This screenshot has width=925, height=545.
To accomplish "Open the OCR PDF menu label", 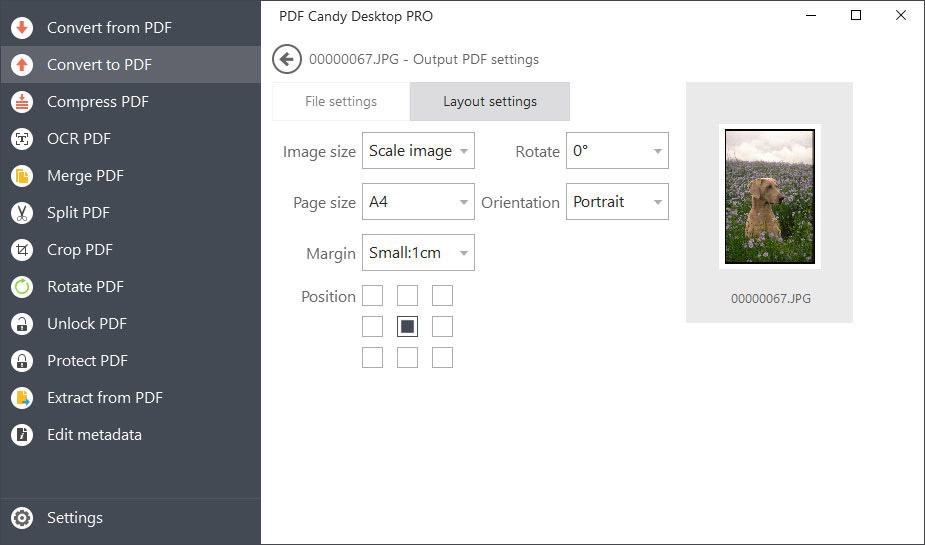I will point(79,139).
